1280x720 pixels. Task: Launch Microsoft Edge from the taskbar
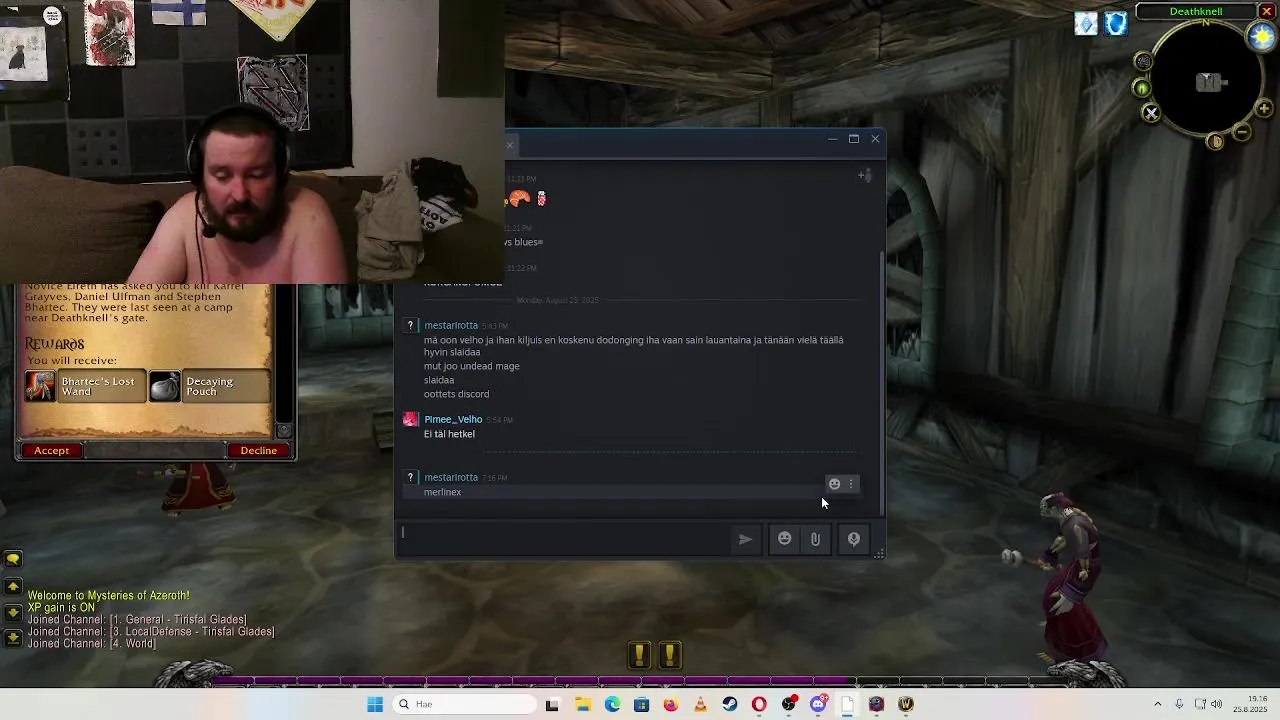612,704
